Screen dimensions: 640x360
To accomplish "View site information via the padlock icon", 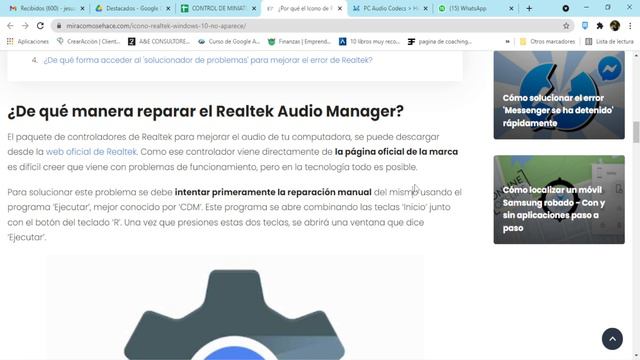I will point(59,26).
